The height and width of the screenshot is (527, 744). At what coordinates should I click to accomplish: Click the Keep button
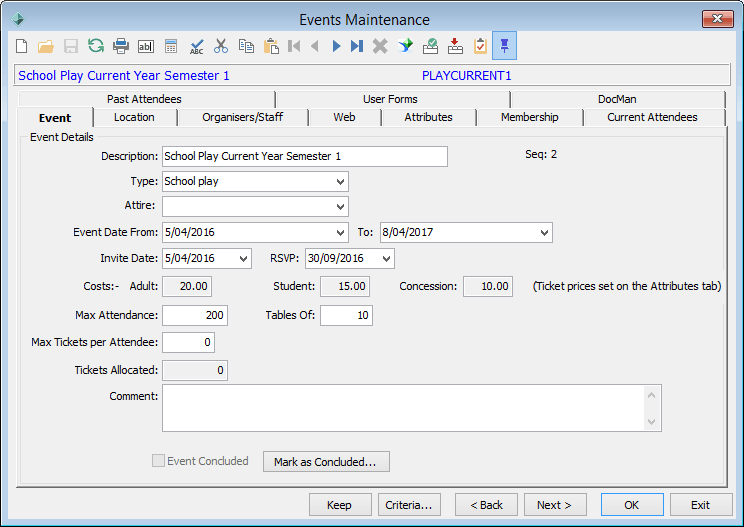click(x=340, y=505)
